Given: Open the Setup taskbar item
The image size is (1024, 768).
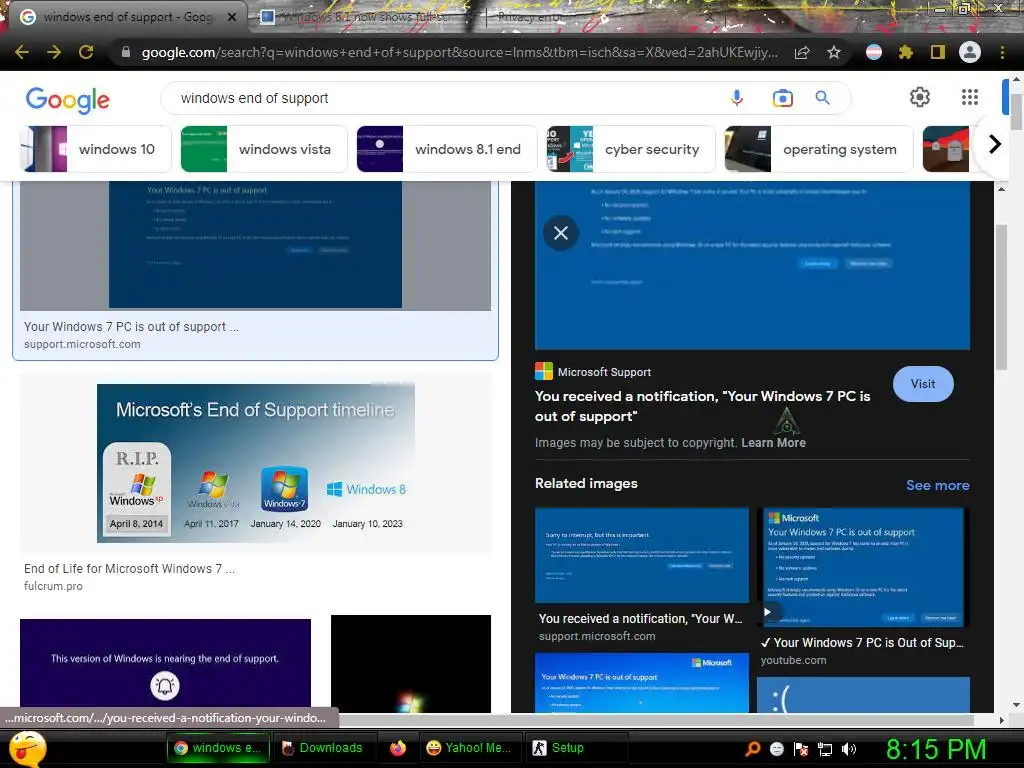Looking at the screenshot, I should [576, 748].
